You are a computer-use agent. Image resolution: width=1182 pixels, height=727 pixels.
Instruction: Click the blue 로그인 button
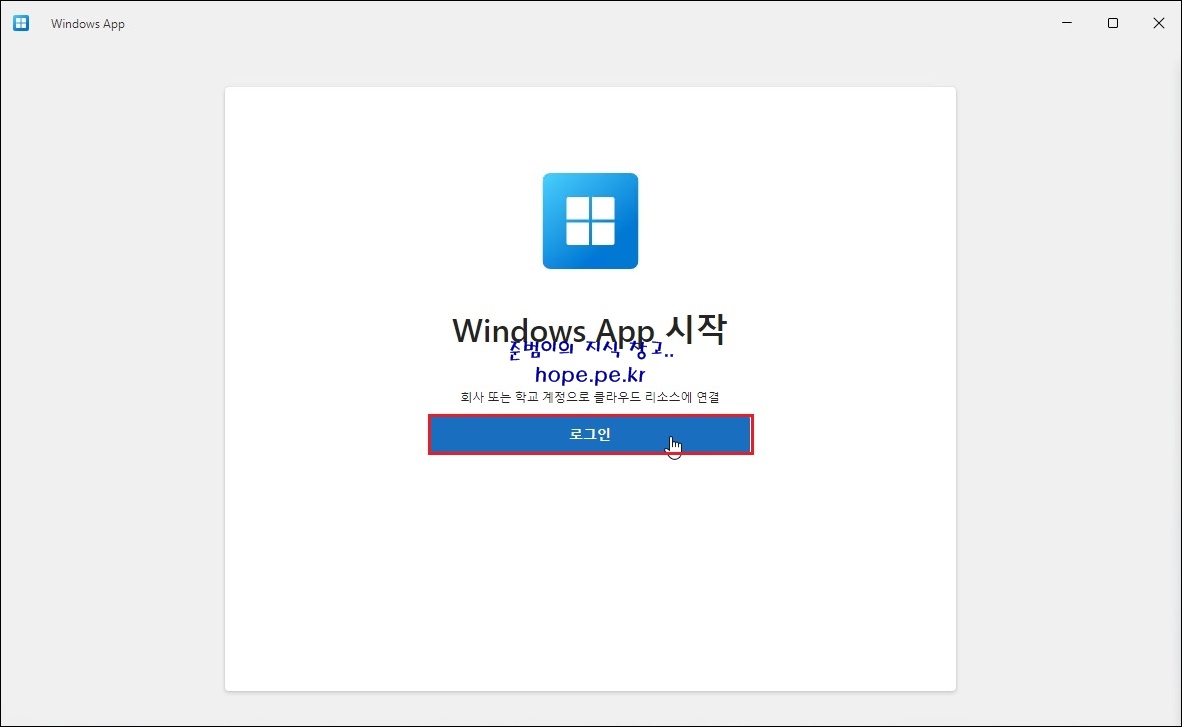click(590, 434)
